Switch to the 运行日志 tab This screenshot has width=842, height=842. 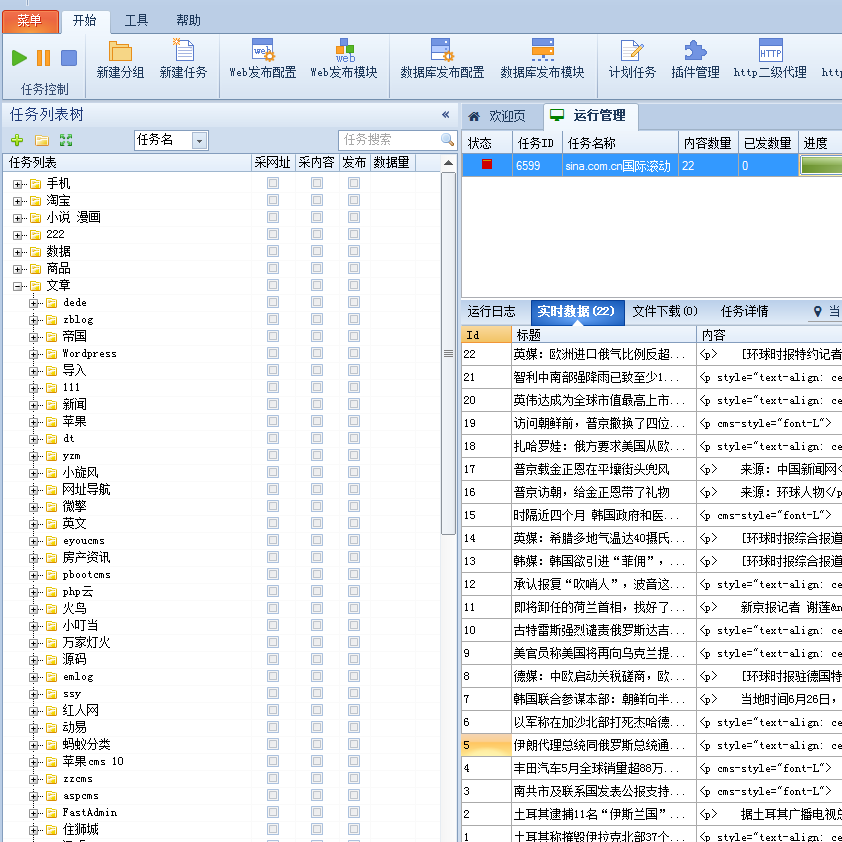(492, 311)
